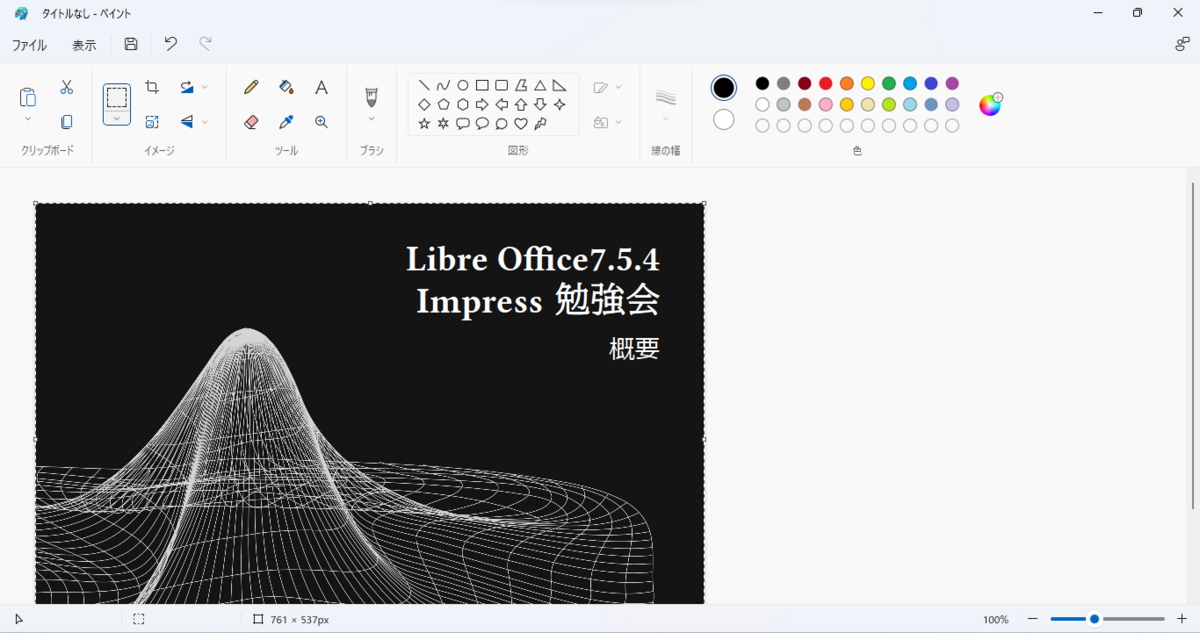Pick the right arrow shape

482,104
